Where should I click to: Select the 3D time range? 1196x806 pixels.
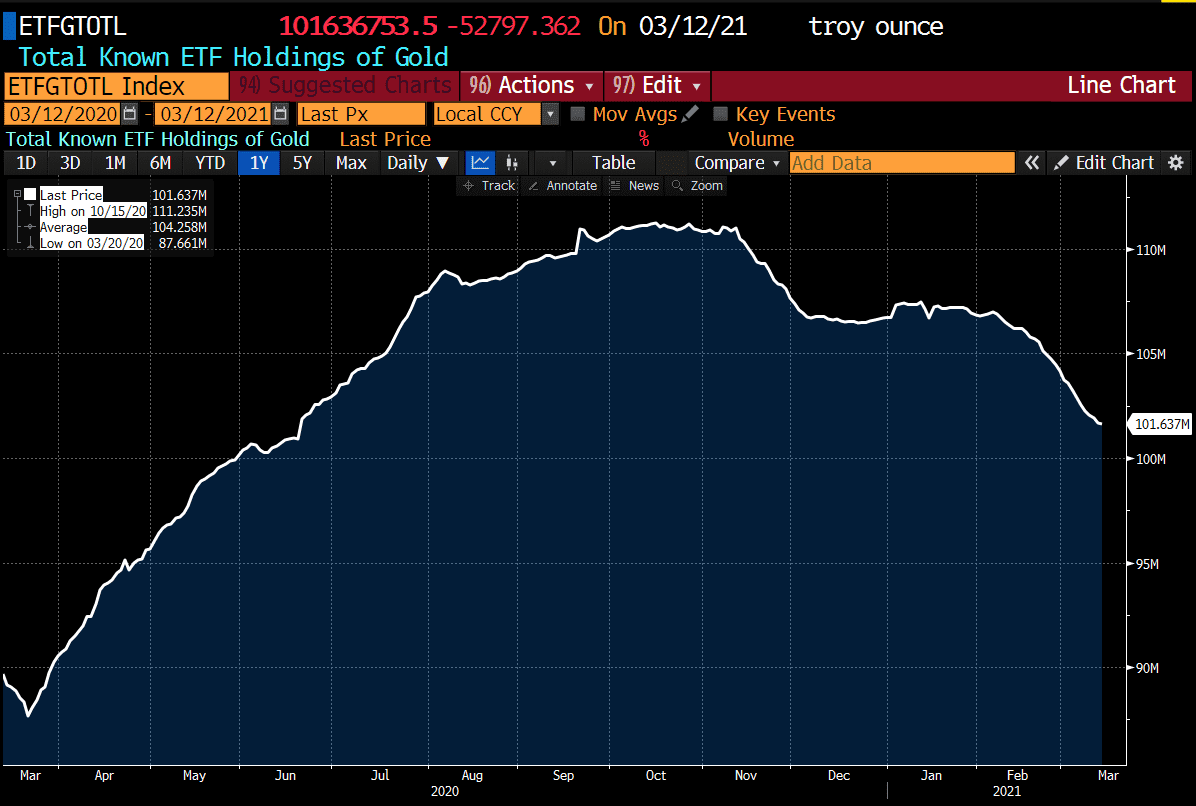[70, 162]
